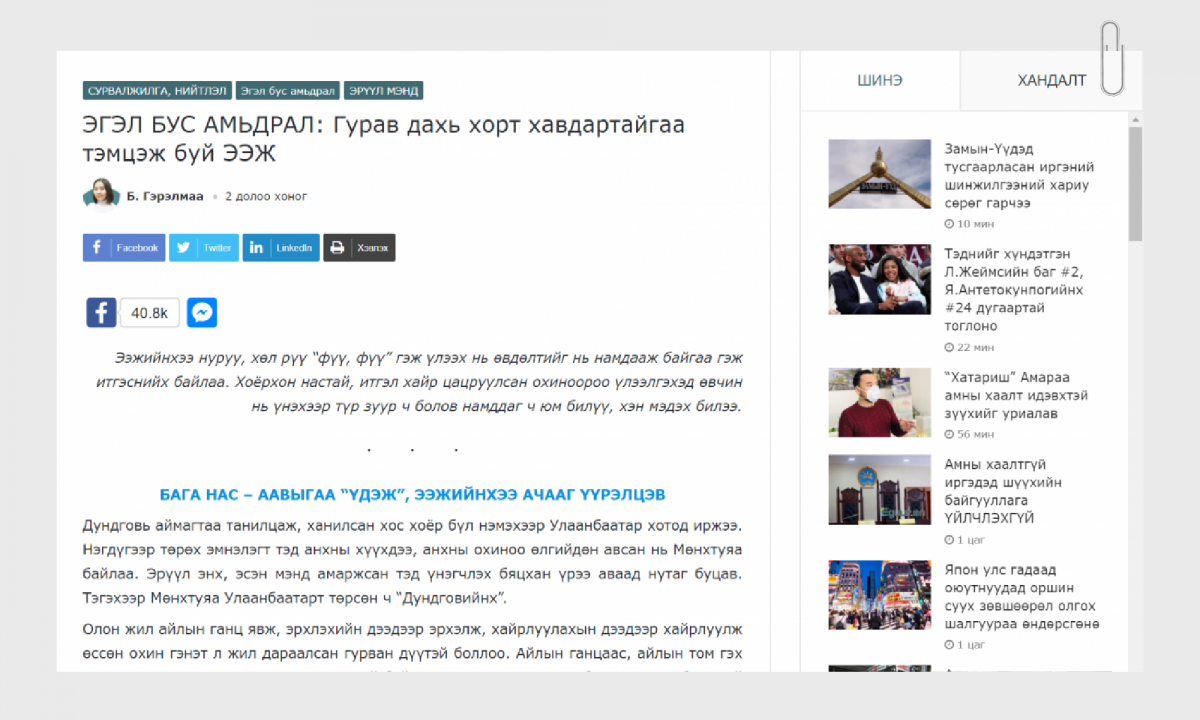Switch to the ХАНДАЛТ tab

pyautogui.click(x=1051, y=81)
